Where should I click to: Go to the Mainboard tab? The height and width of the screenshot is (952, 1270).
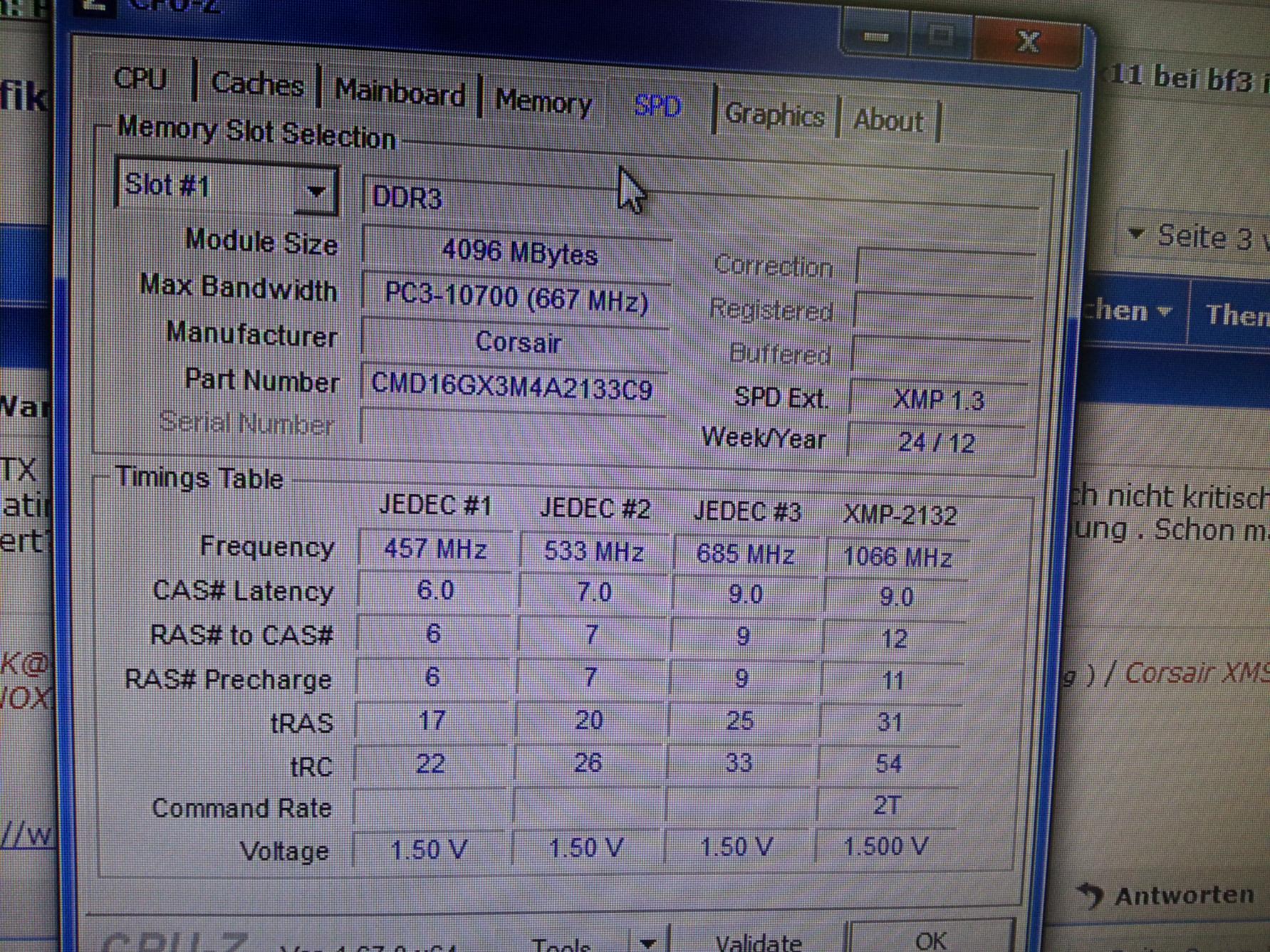point(400,93)
